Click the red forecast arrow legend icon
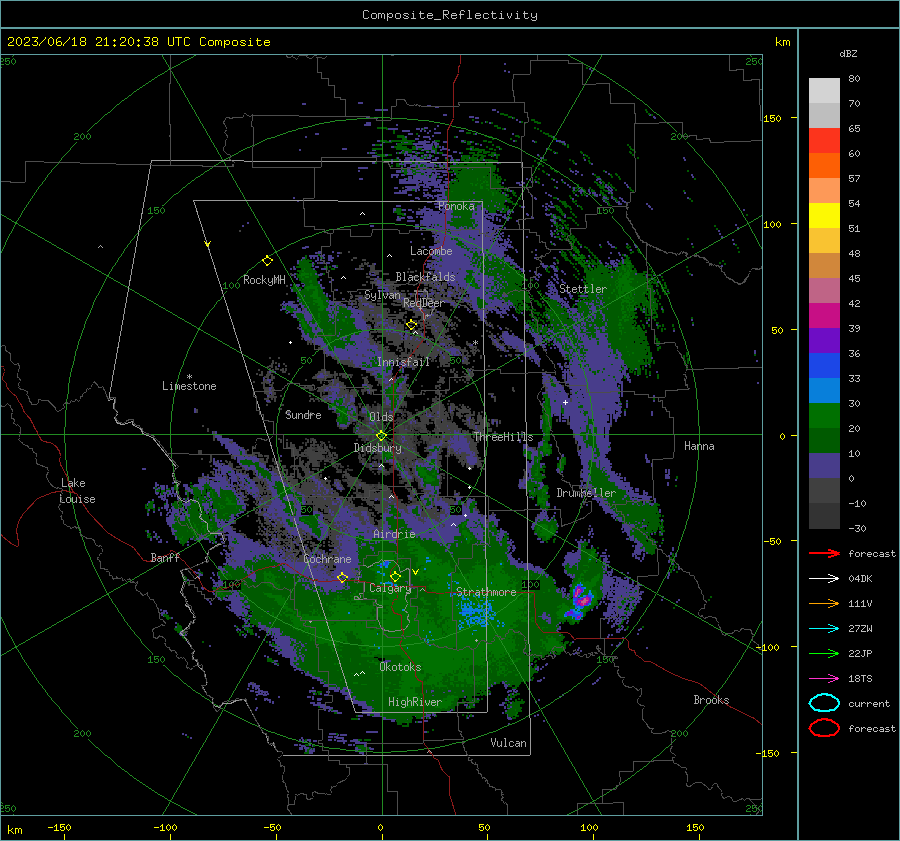The width and height of the screenshot is (900, 841). [824, 553]
